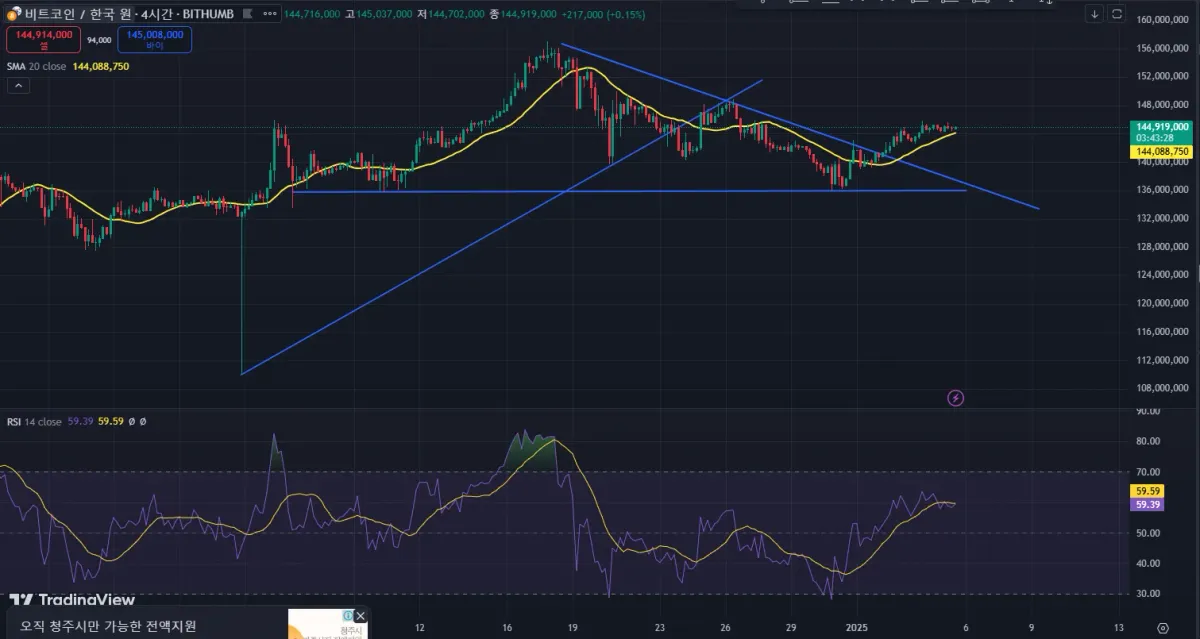
Task: Open the three-dot more menu in chart legend
Action: (x=270, y=16)
